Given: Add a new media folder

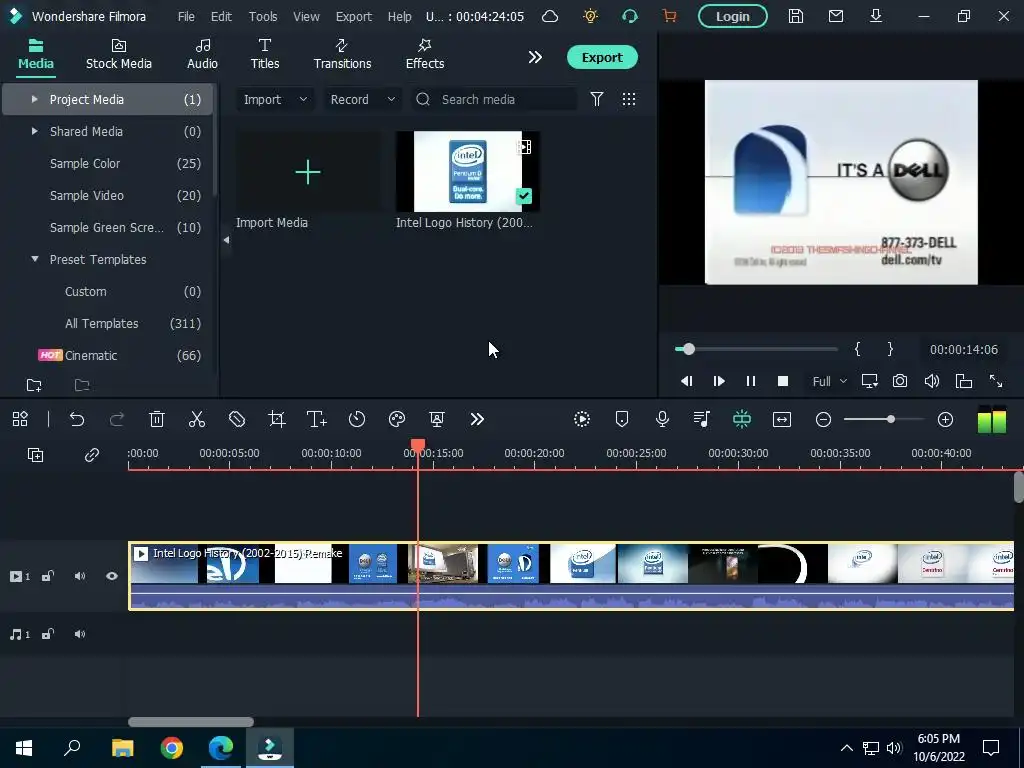Looking at the screenshot, I should [x=34, y=385].
